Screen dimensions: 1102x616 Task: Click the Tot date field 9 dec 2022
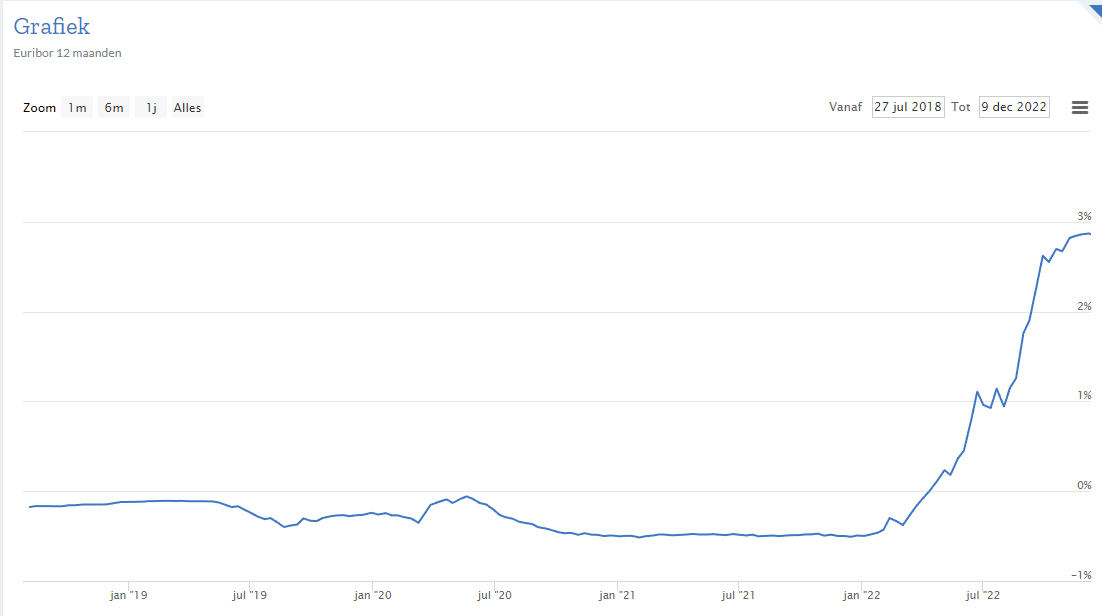(x=1014, y=107)
